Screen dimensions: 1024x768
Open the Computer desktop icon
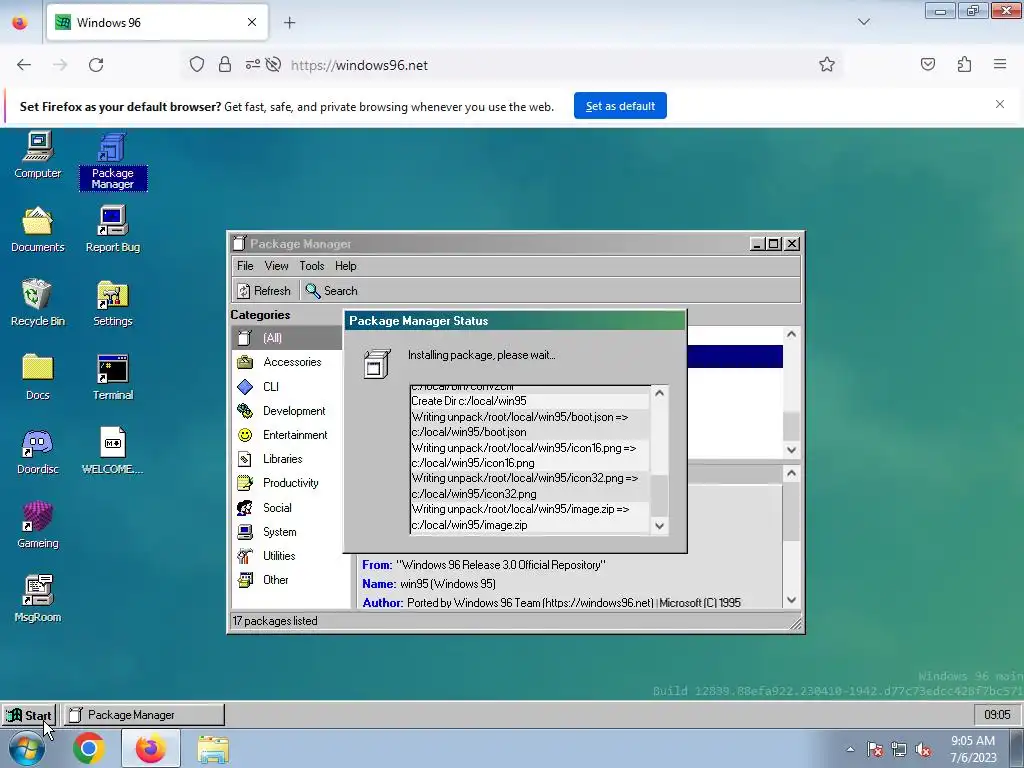click(x=38, y=155)
